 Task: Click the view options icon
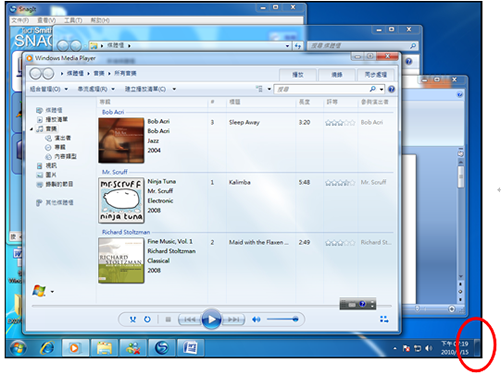click(x=259, y=89)
